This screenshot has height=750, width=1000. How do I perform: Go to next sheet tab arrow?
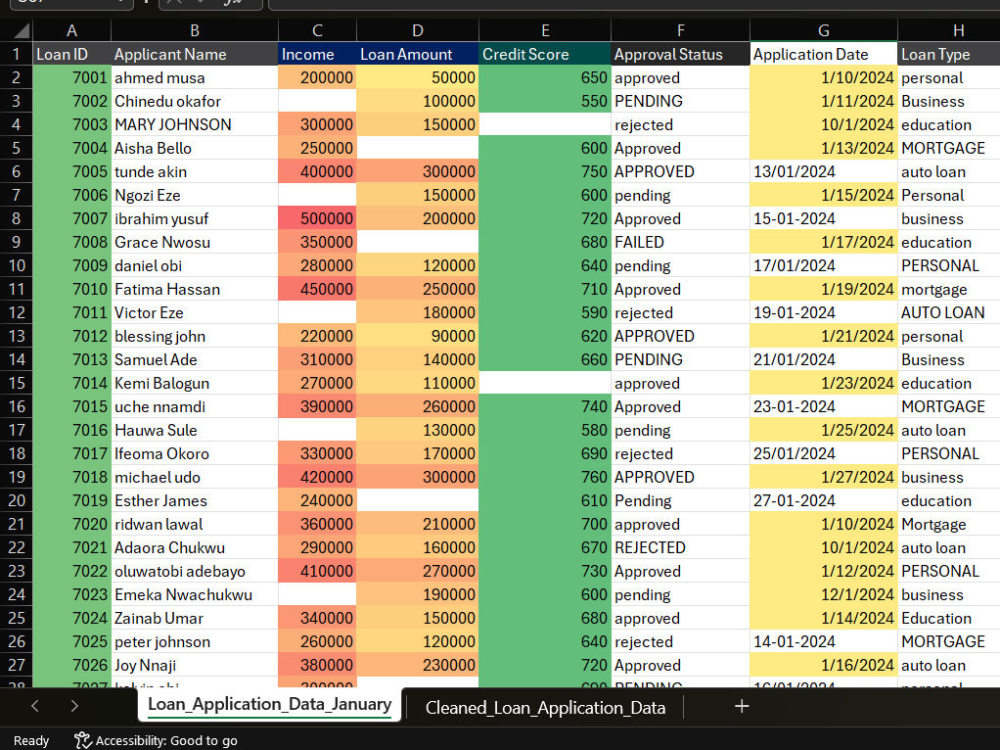tap(75, 706)
